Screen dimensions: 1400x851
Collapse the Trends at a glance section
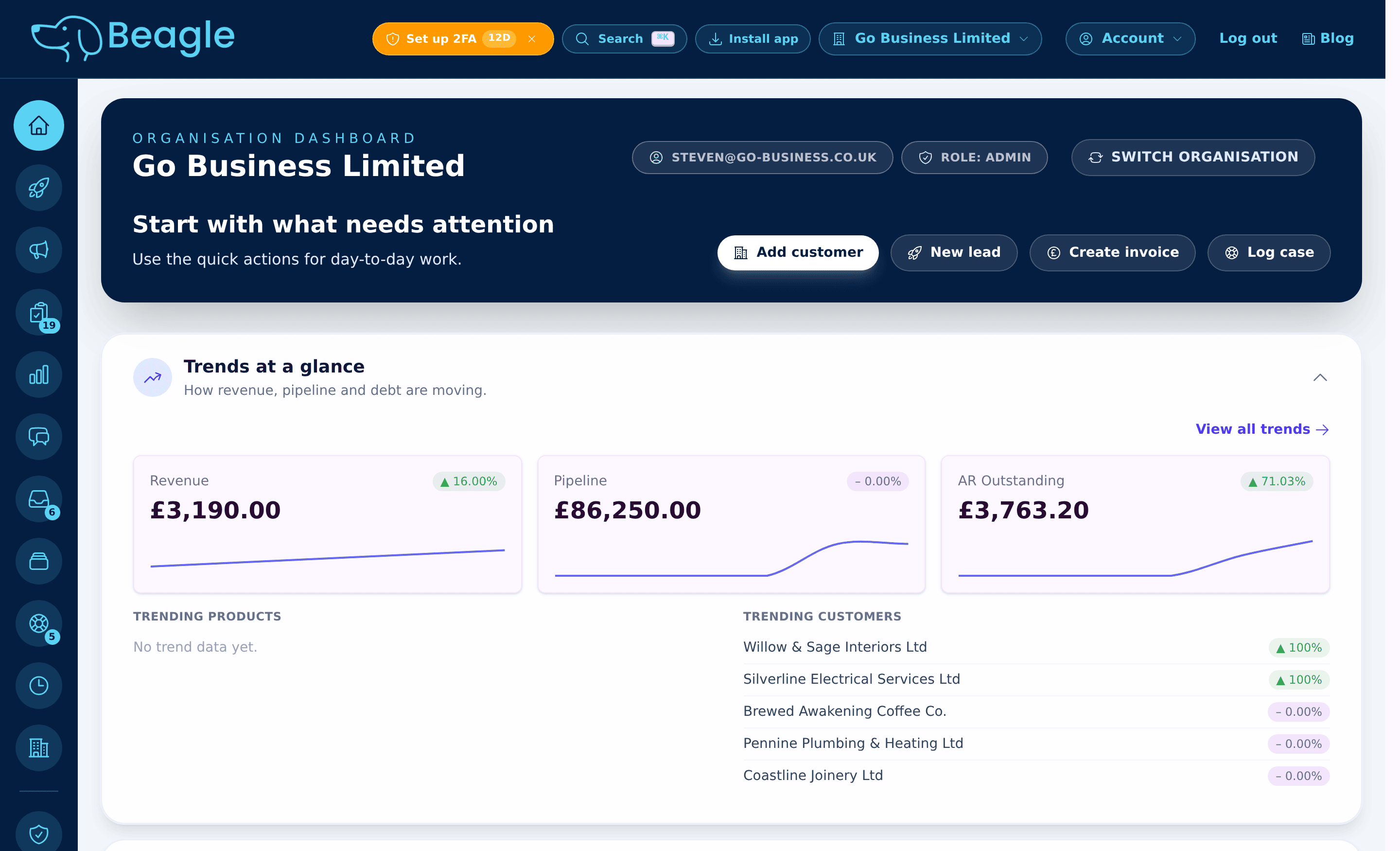[1320, 377]
